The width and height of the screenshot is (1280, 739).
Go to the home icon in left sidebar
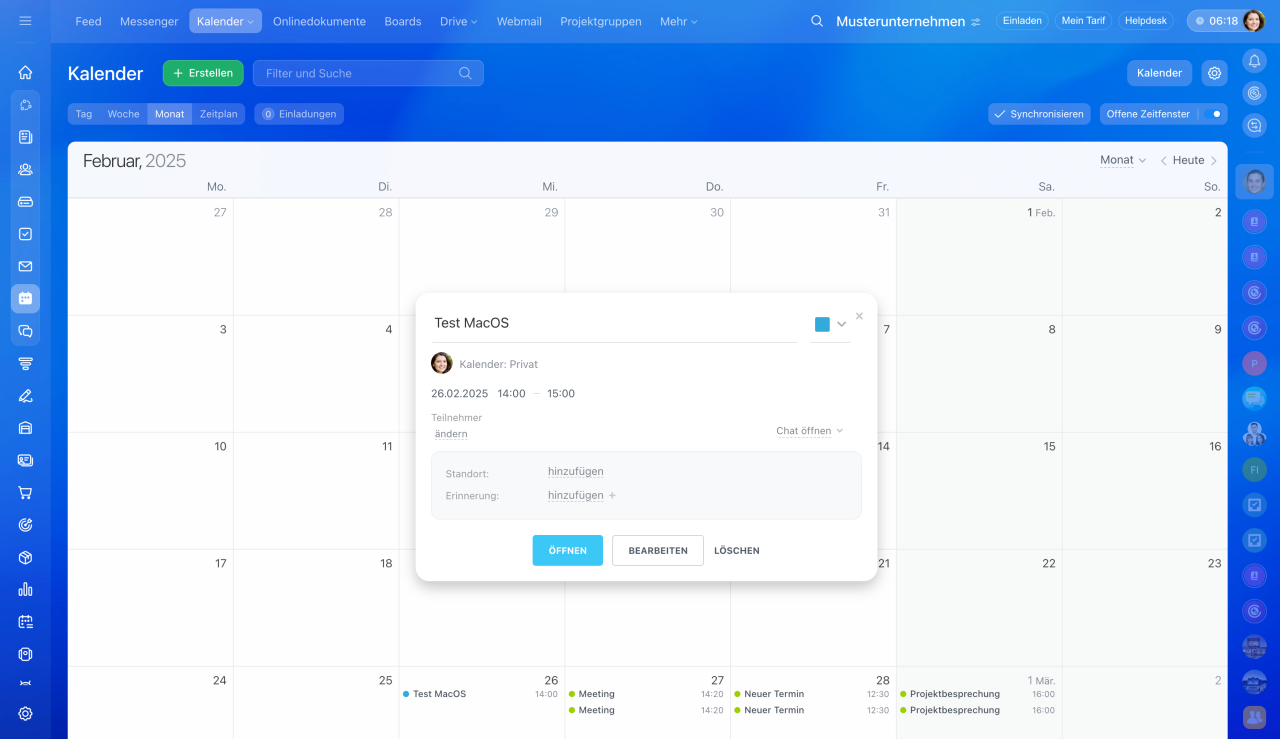coord(25,72)
